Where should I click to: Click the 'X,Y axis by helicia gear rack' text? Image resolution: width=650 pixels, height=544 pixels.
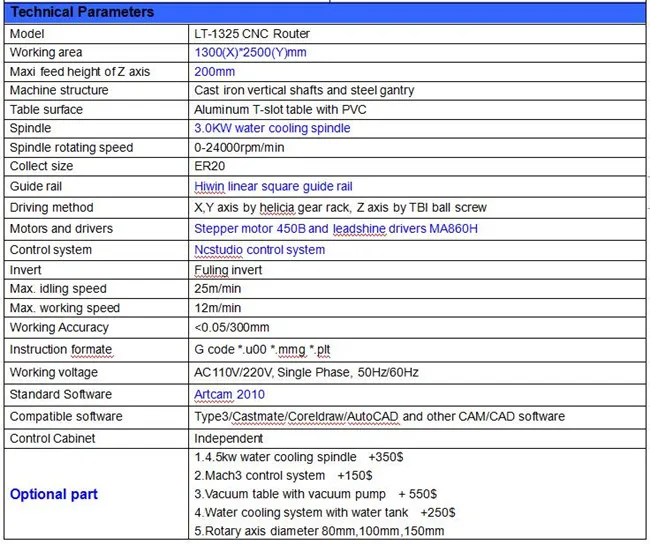click(272, 207)
